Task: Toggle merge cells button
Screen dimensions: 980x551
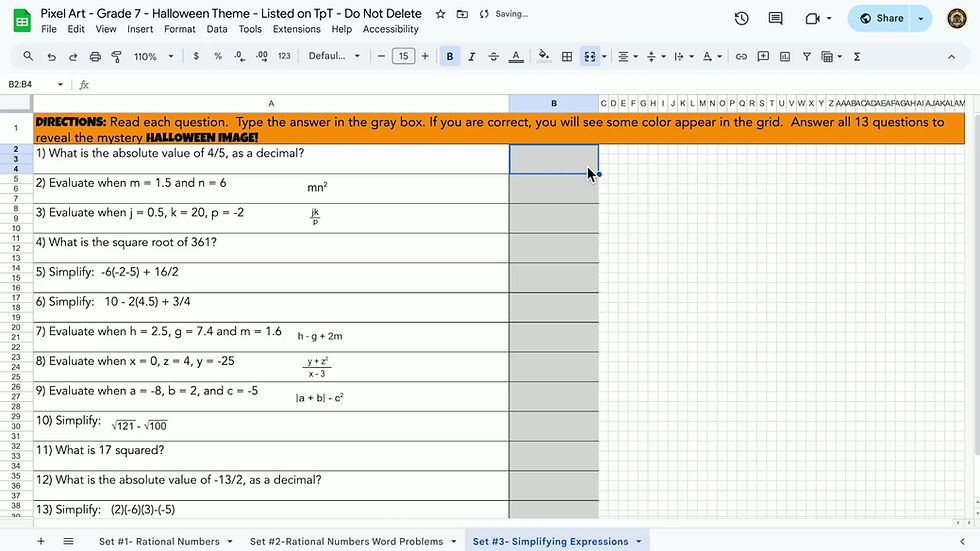Action: [x=589, y=56]
